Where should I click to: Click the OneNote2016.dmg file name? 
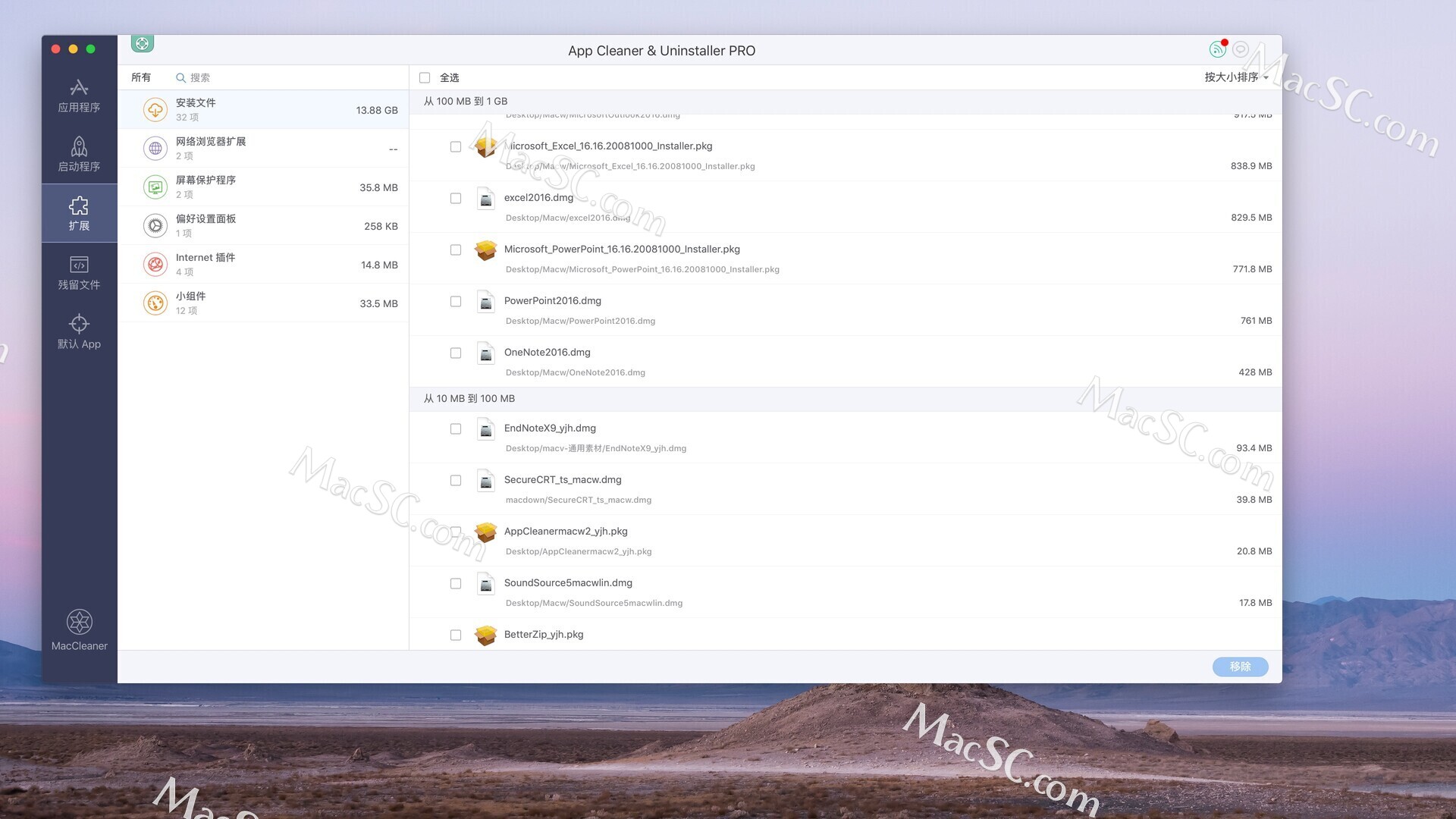[548, 353]
